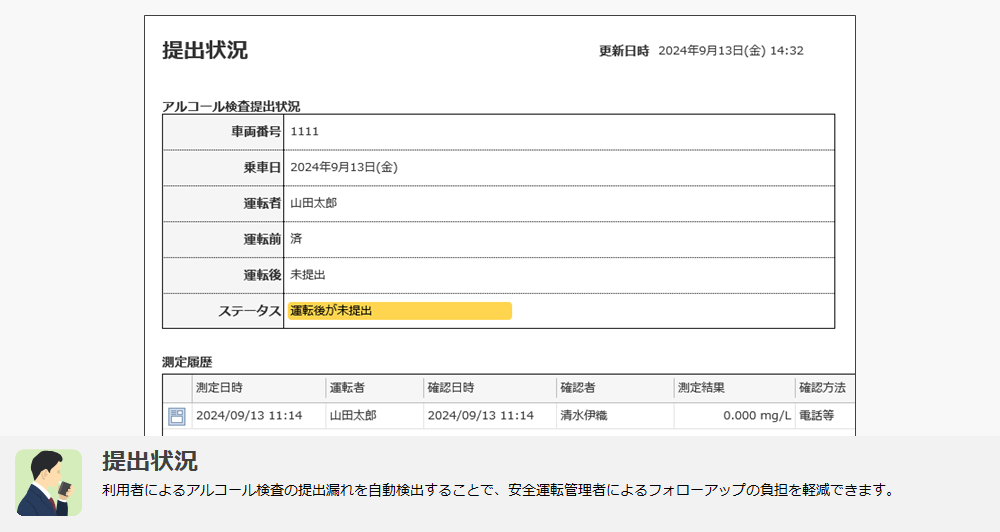Click the 0.000 mg/L result cell
This screenshot has width=1000, height=532.
pyautogui.click(x=756, y=415)
